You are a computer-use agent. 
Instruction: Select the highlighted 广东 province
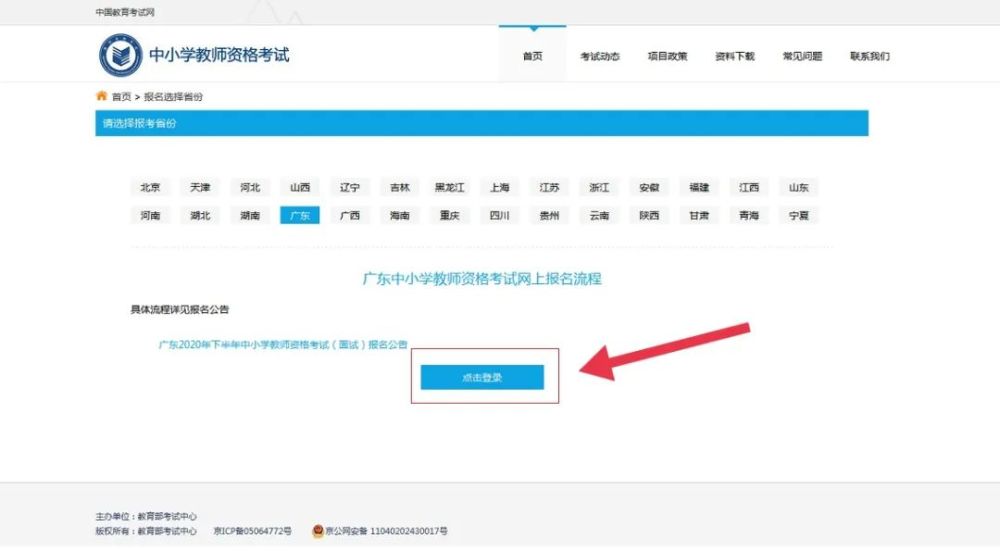[299, 215]
